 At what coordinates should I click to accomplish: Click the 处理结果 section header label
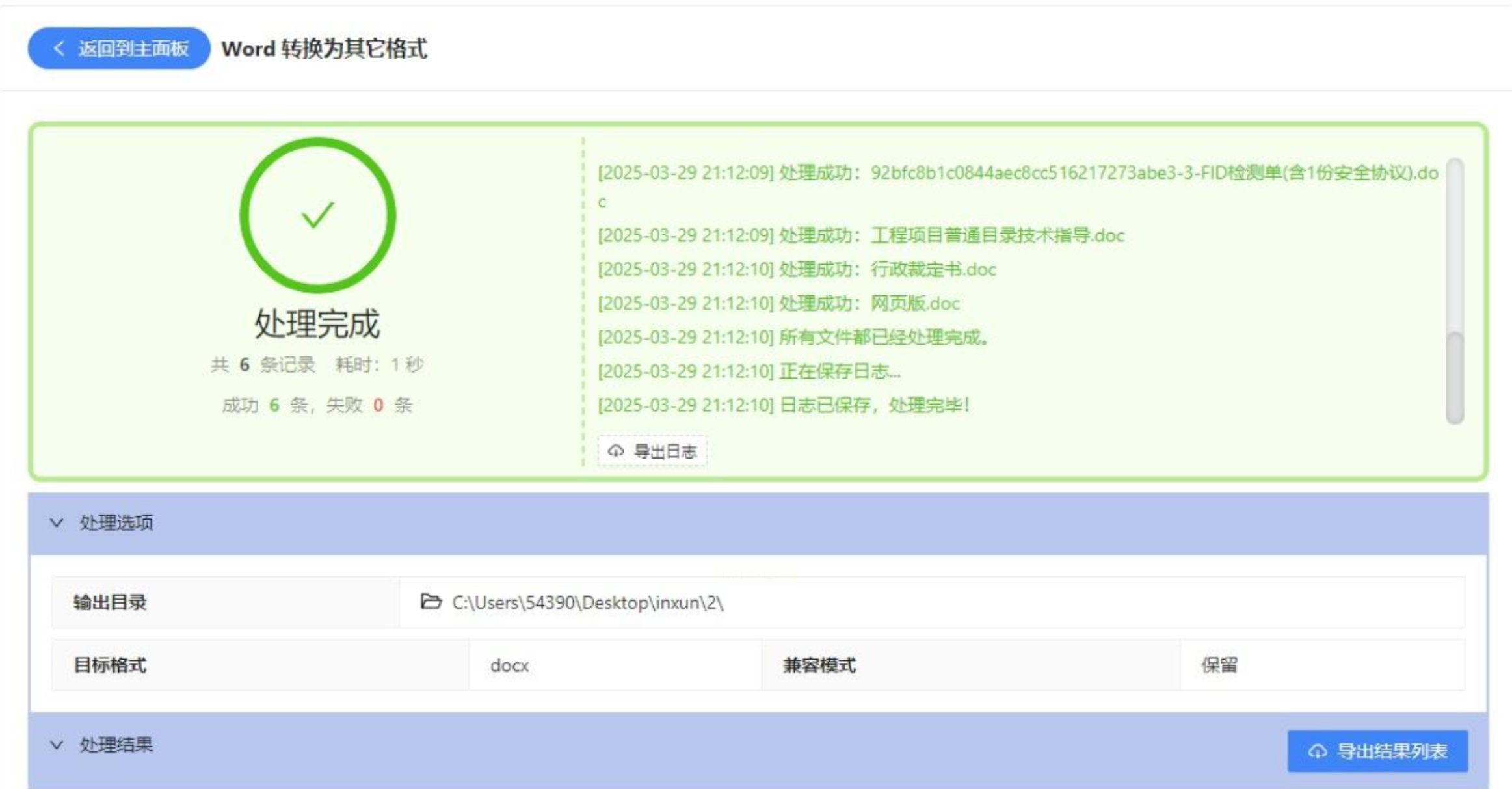[116, 745]
